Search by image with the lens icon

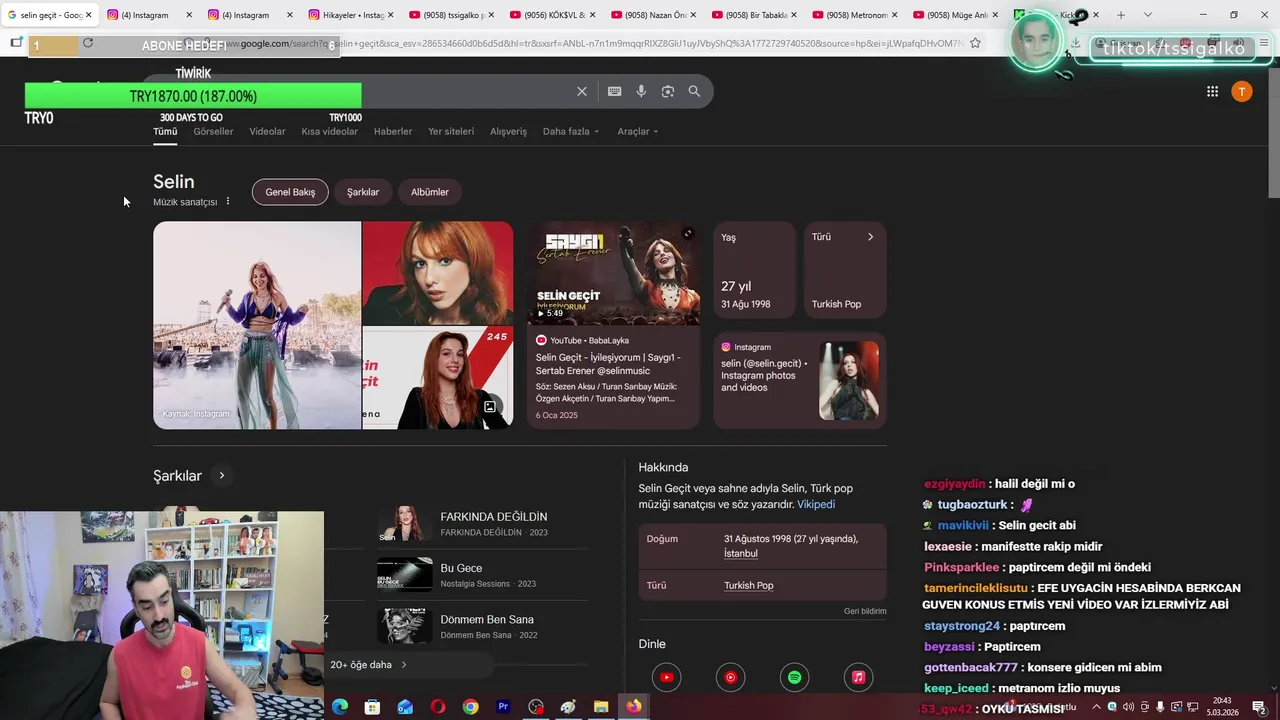(668, 91)
